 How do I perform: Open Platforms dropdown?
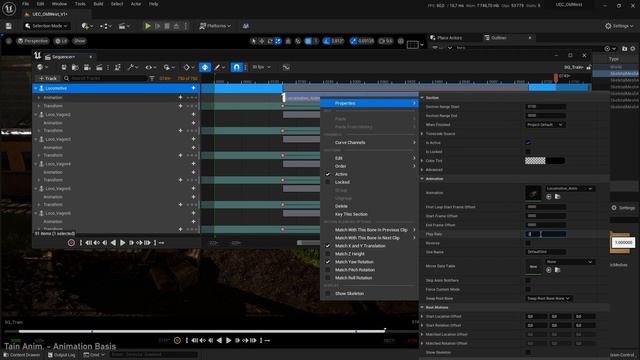[x=215, y=26]
